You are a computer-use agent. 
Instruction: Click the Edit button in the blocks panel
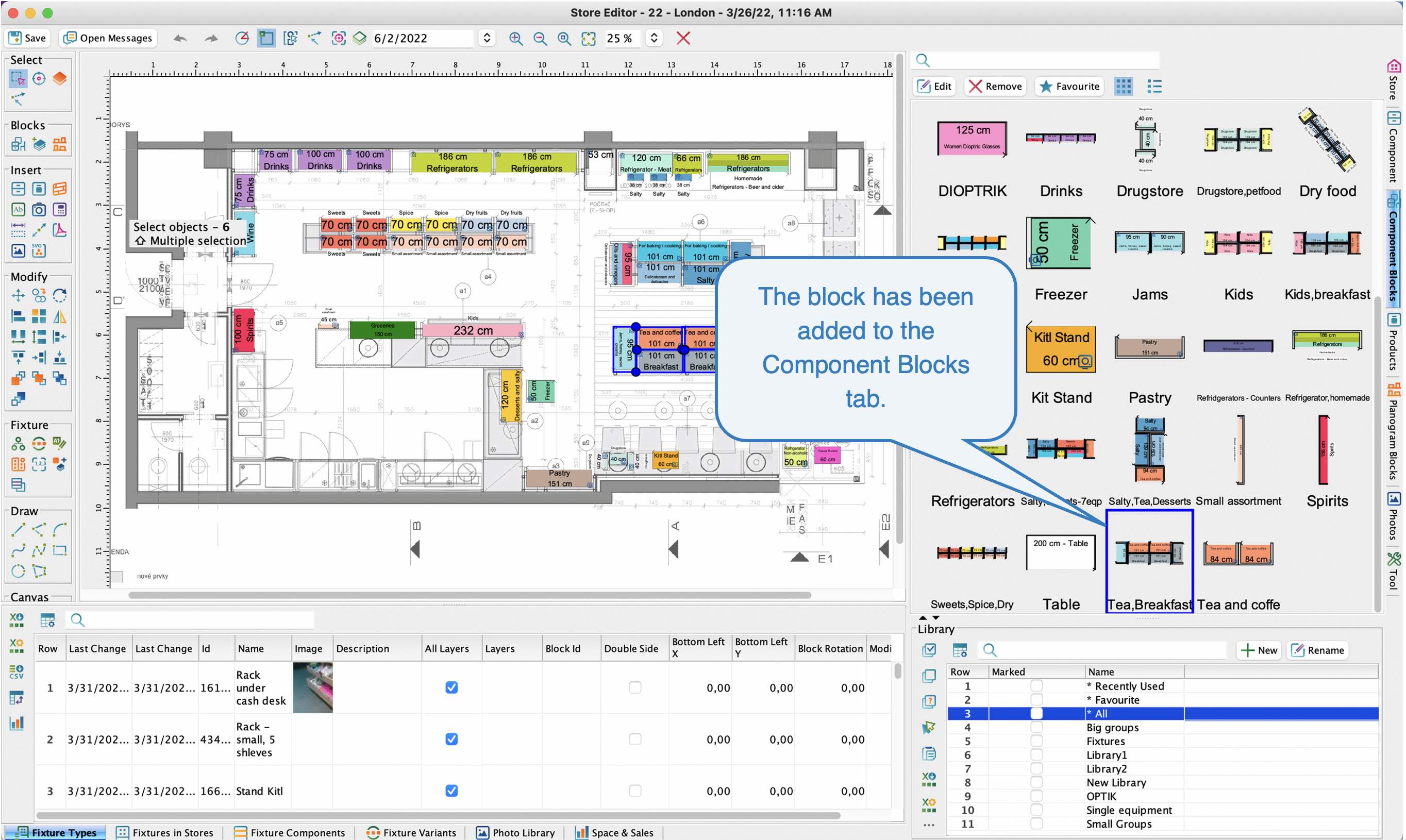tap(934, 86)
